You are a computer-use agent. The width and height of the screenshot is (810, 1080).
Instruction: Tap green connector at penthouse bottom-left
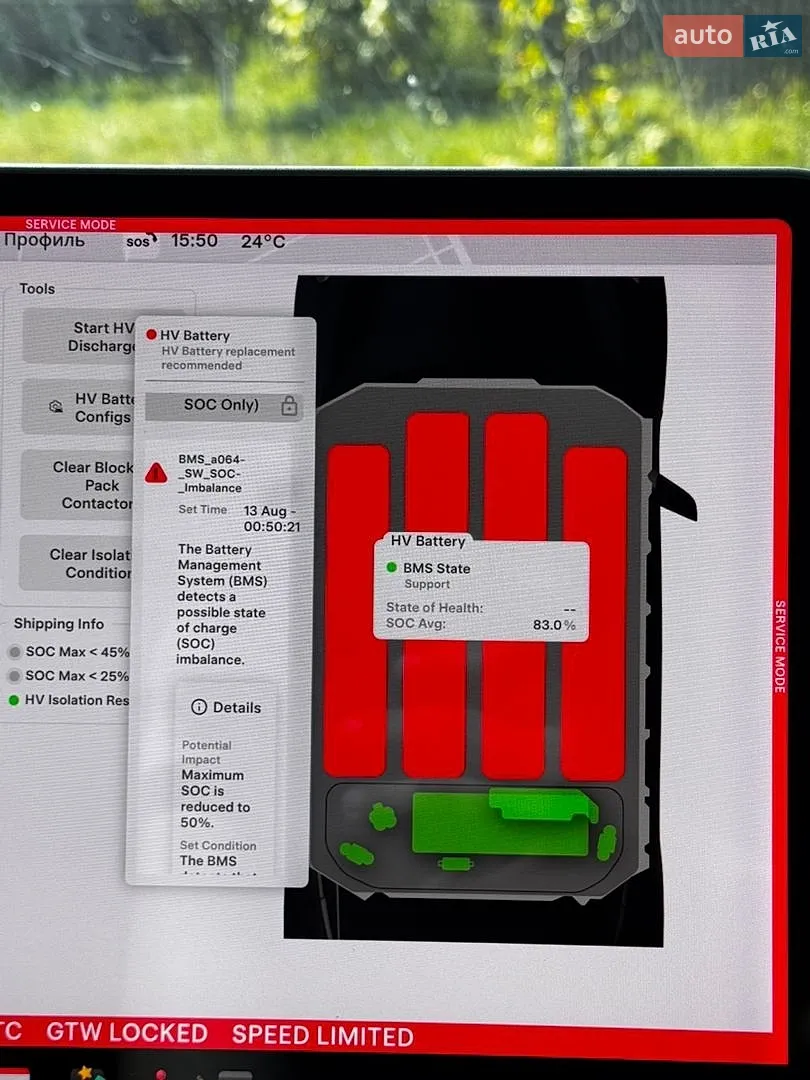pyautogui.click(x=357, y=854)
